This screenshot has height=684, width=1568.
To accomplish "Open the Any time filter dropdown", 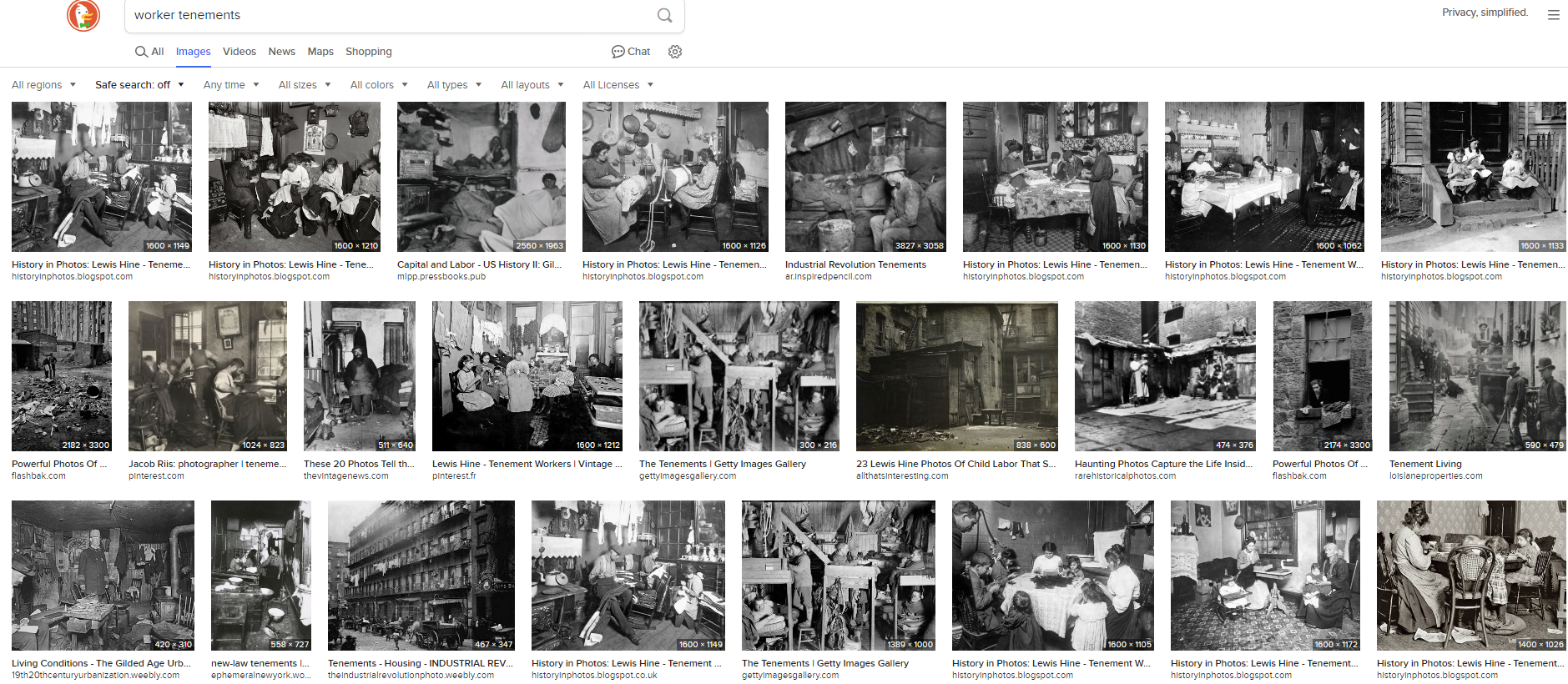I will (231, 85).
